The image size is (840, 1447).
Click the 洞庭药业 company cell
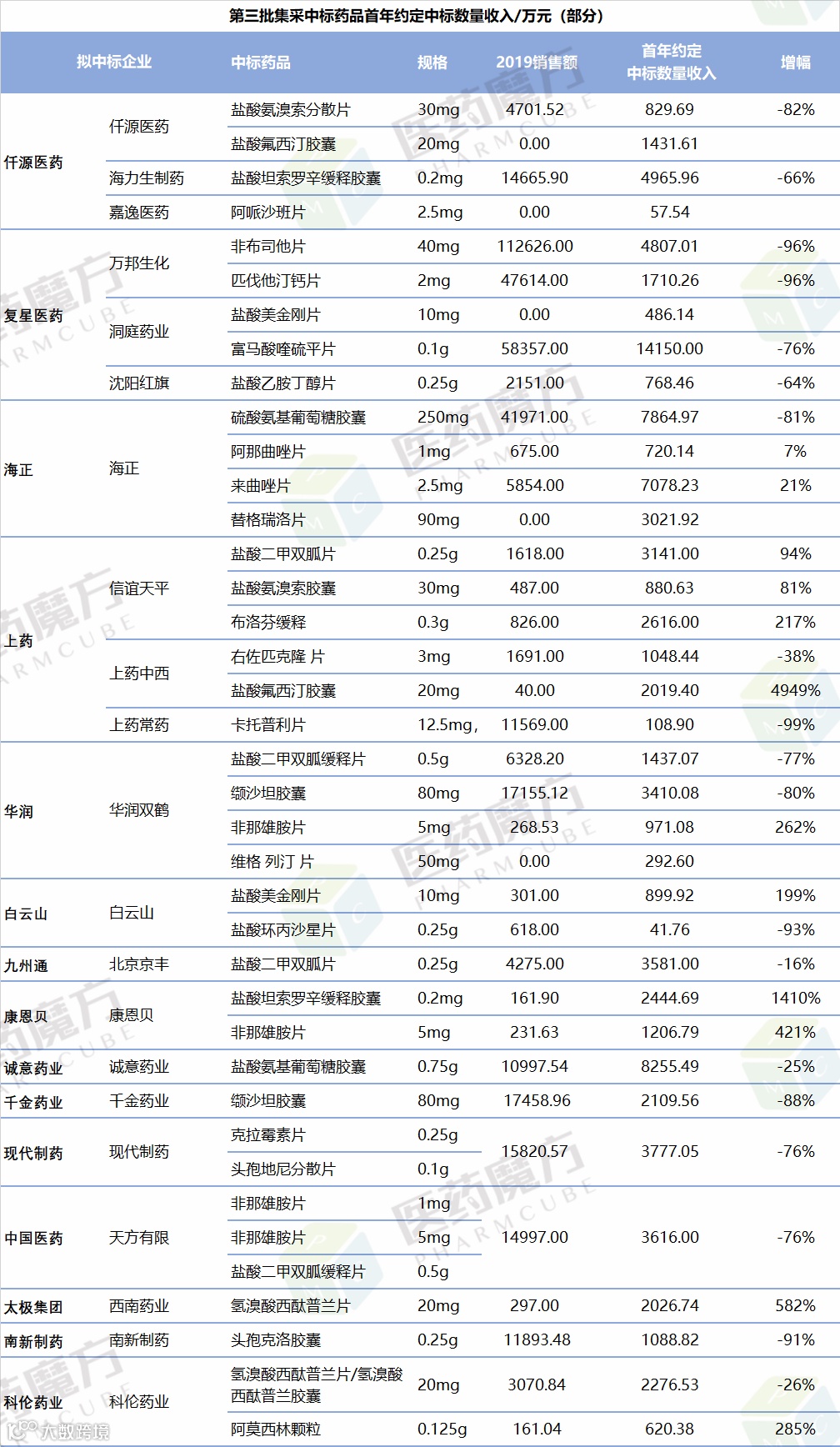tap(139, 331)
